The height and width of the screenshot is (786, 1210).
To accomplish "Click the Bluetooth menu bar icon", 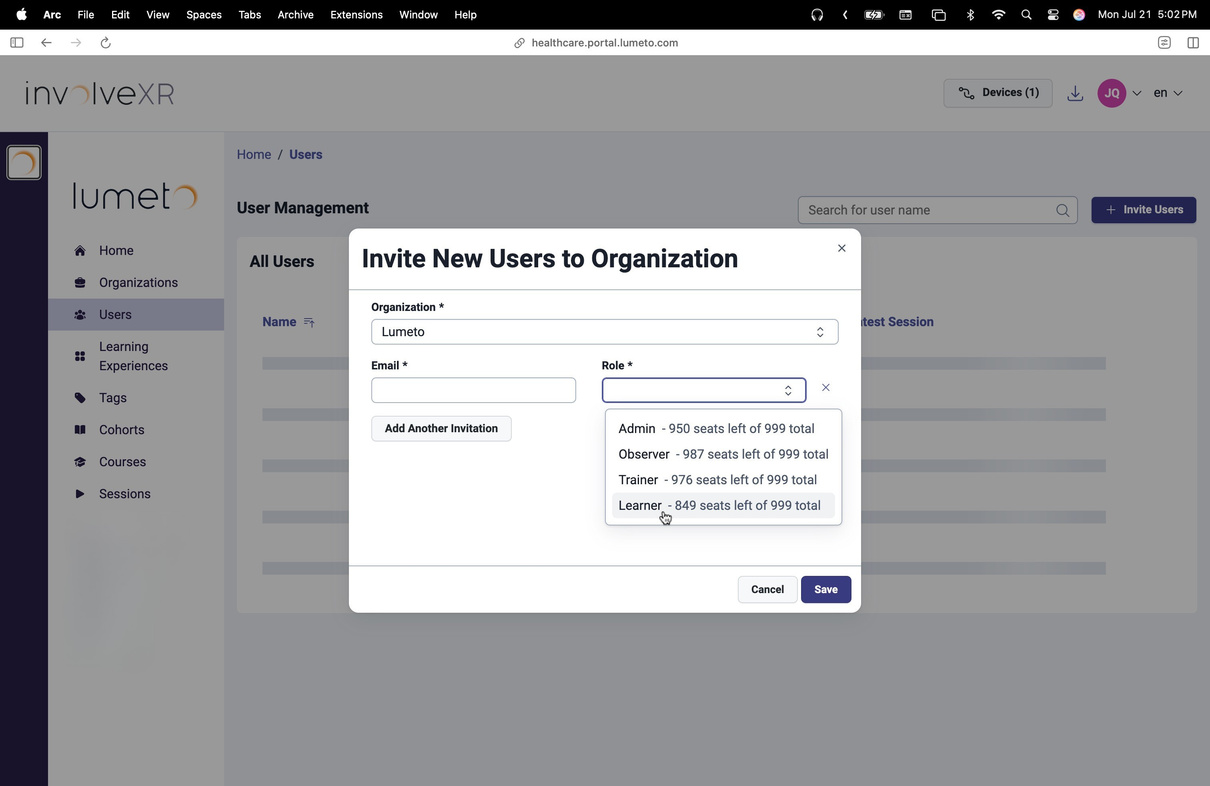I will (970, 15).
